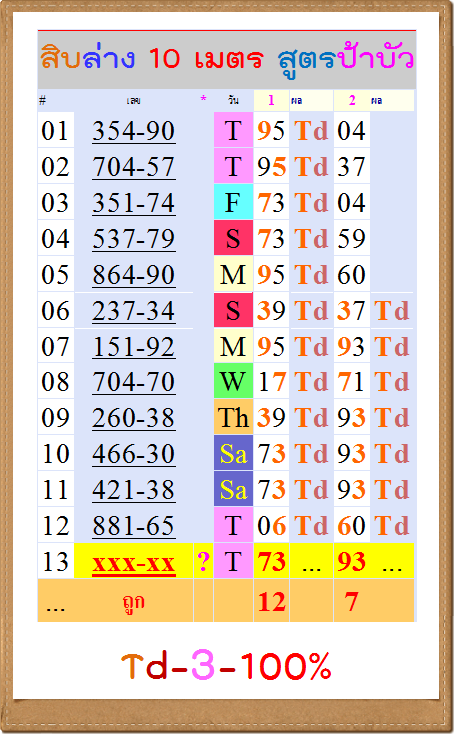Select the underlined number 351-74
The width and height of the screenshot is (454, 734).
click(133, 203)
